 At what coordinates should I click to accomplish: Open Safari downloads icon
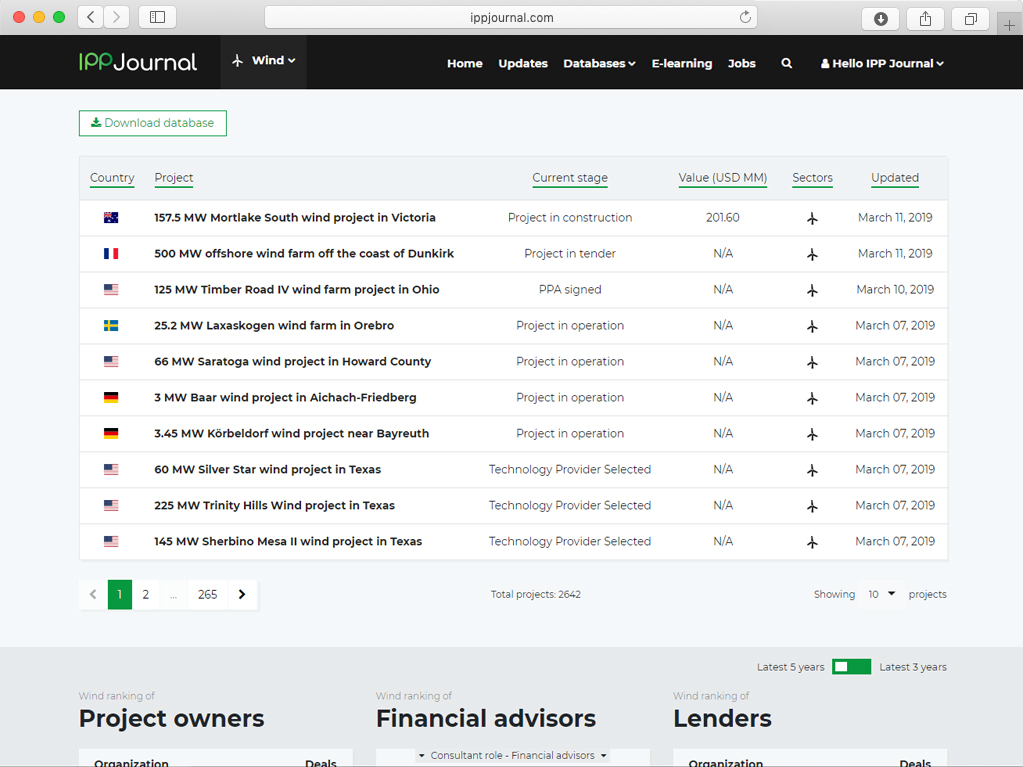pyautogui.click(x=881, y=18)
